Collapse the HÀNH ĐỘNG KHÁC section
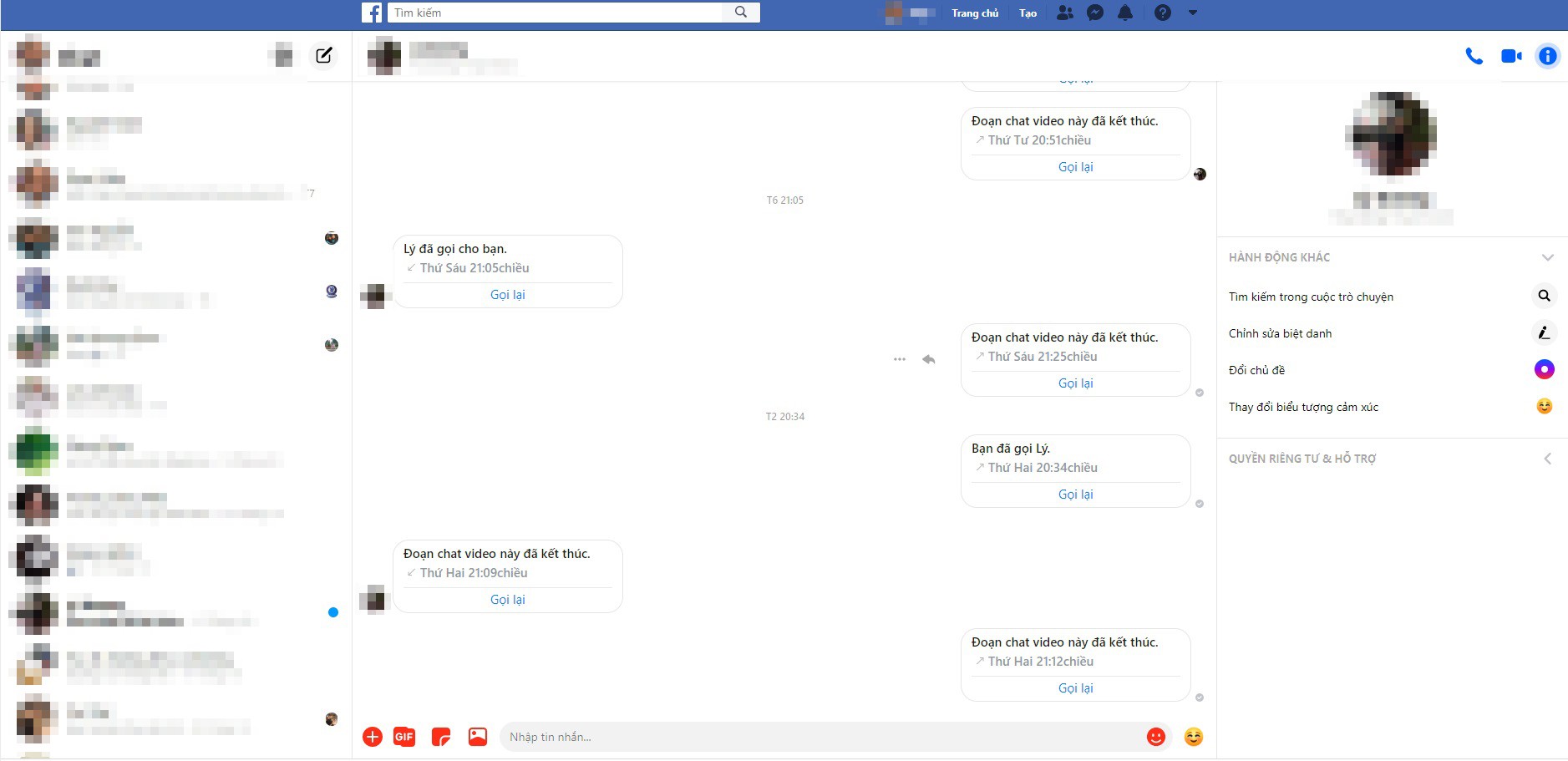 pyautogui.click(x=1547, y=257)
